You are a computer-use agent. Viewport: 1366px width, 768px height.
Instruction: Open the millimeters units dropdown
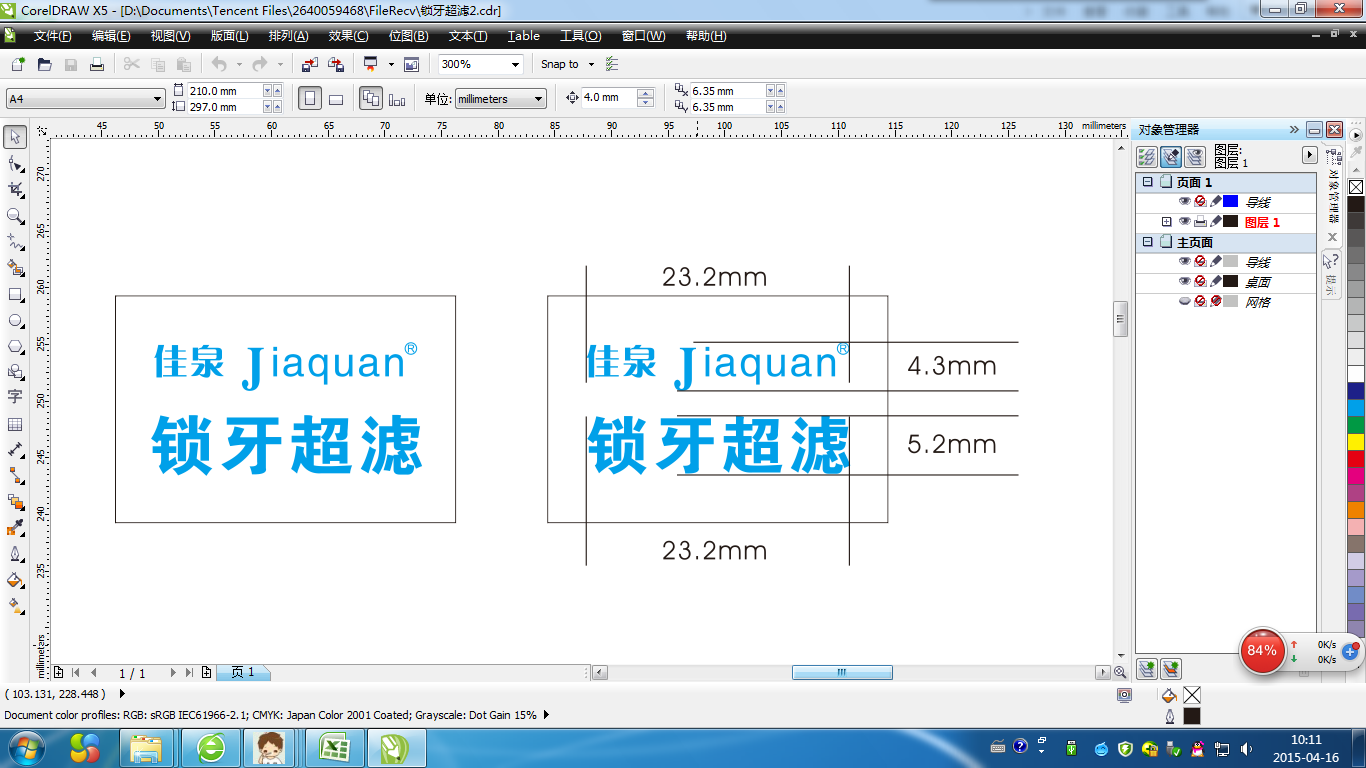(x=539, y=99)
